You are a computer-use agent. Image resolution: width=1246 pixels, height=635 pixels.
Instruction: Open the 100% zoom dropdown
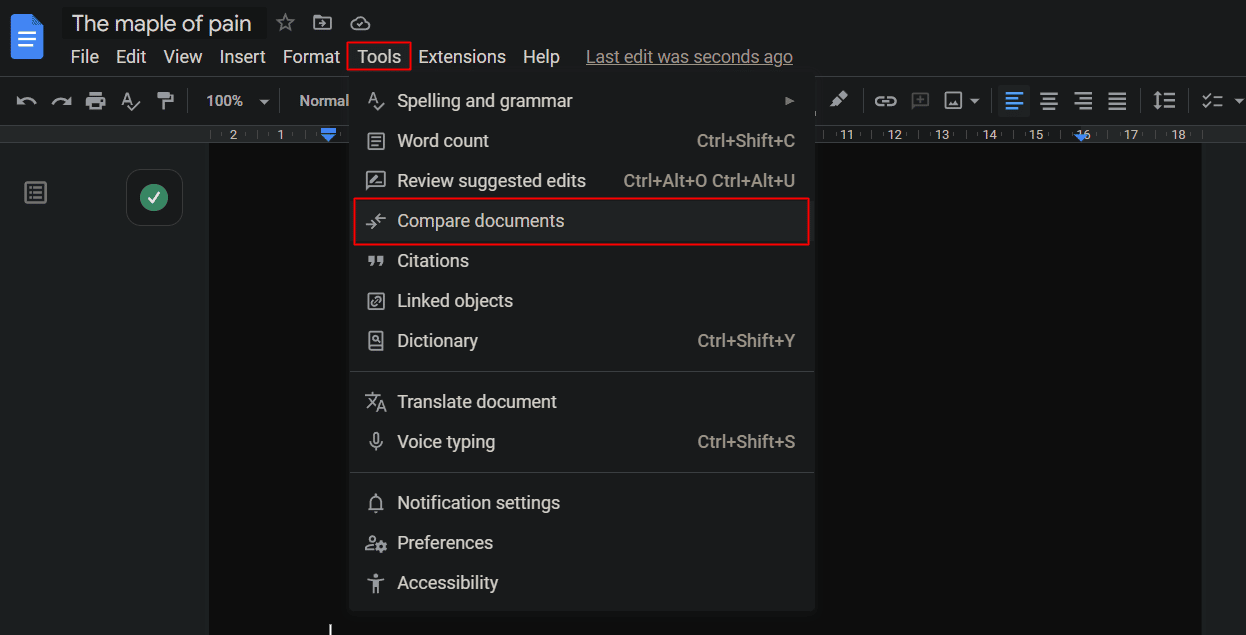coord(237,101)
